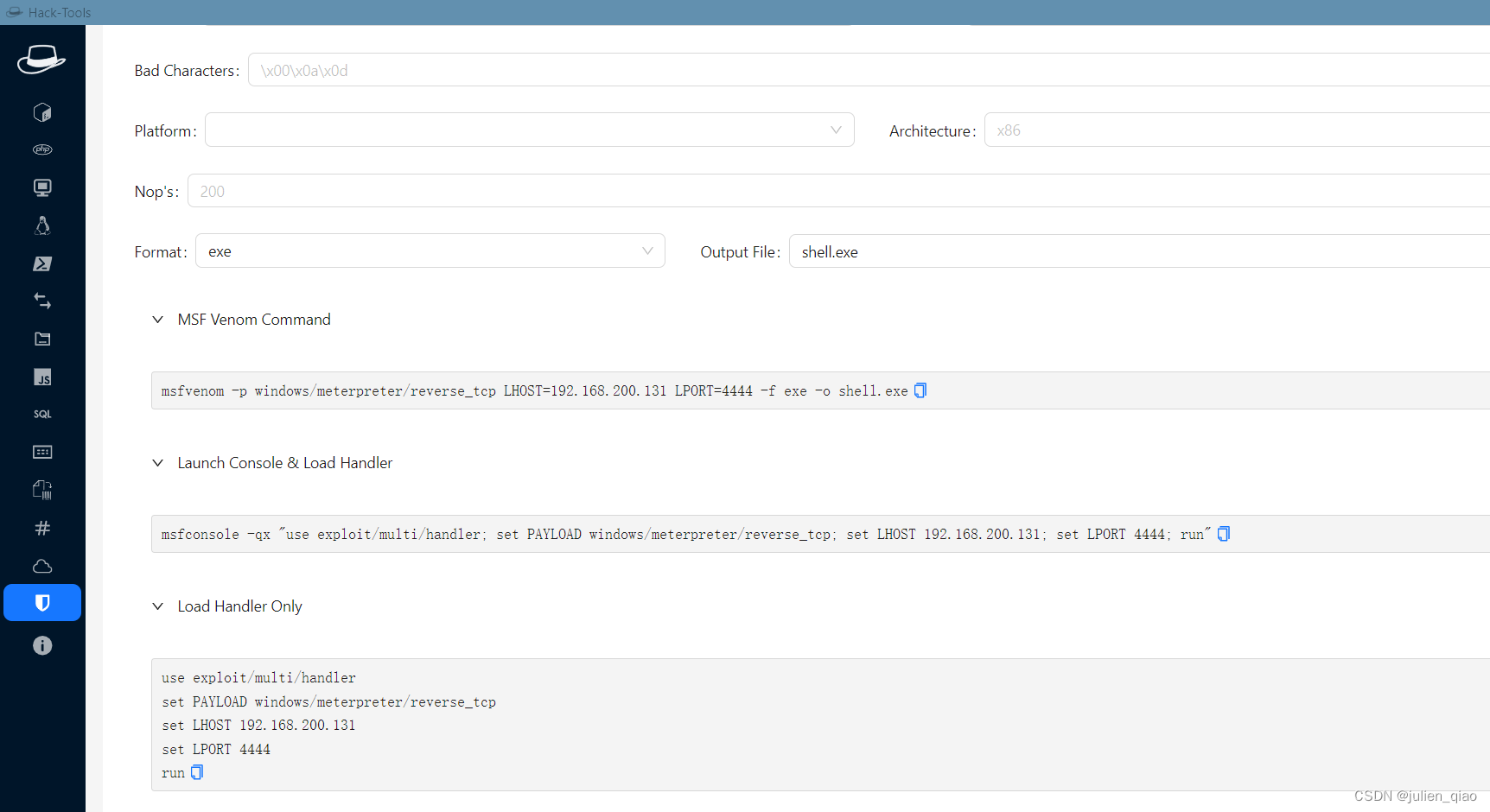Open the SQL injection section
Screen dimensions: 1490x812
click(42, 415)
